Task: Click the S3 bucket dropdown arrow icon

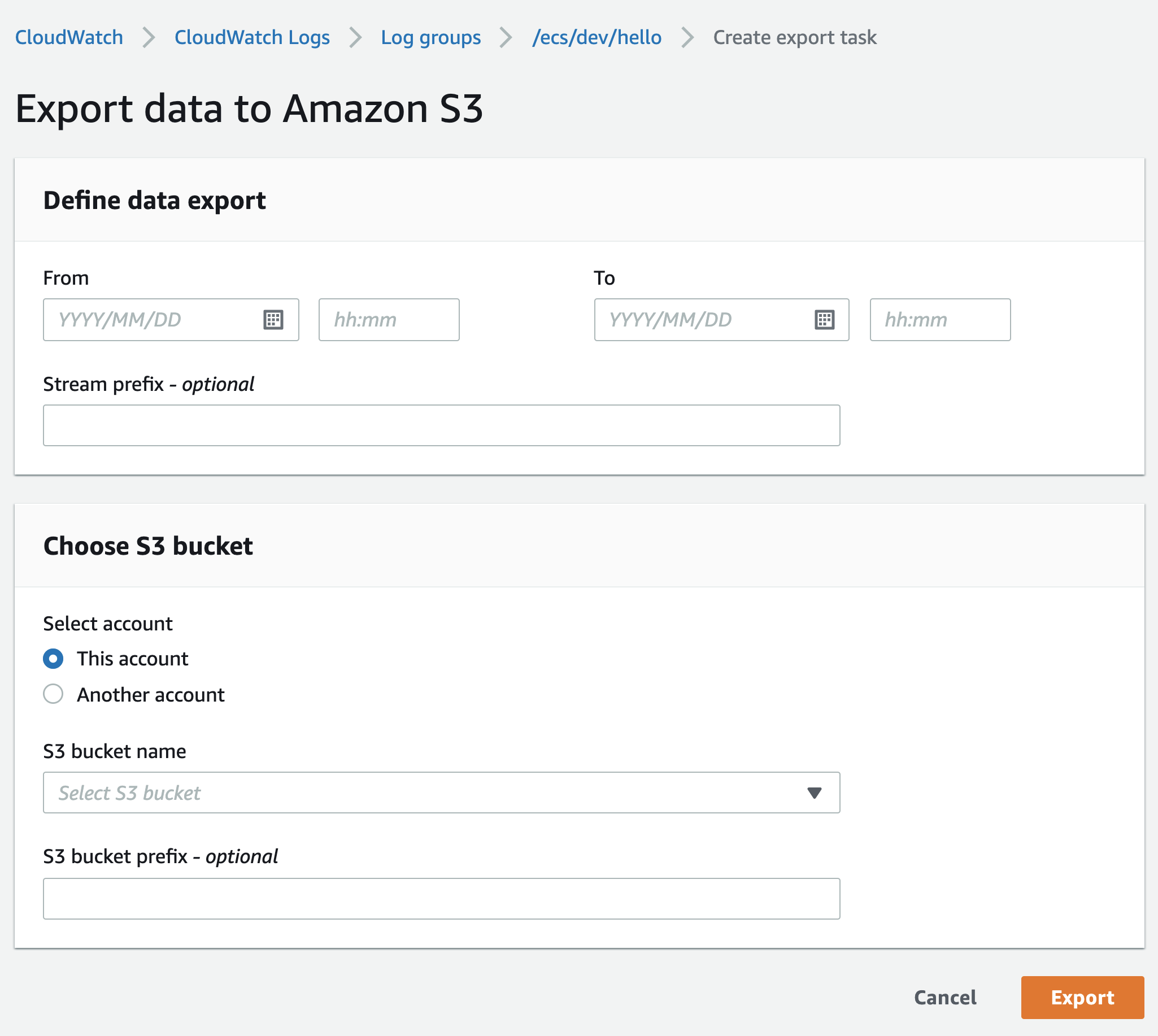Action: [814, 793]
